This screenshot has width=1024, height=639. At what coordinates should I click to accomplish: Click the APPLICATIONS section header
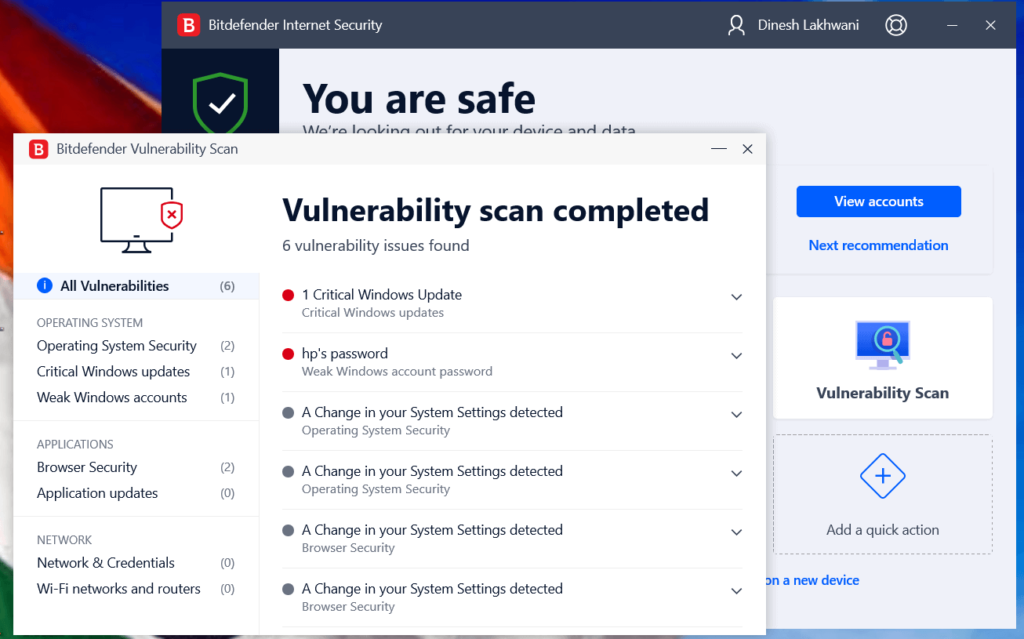tap(75, 444)
